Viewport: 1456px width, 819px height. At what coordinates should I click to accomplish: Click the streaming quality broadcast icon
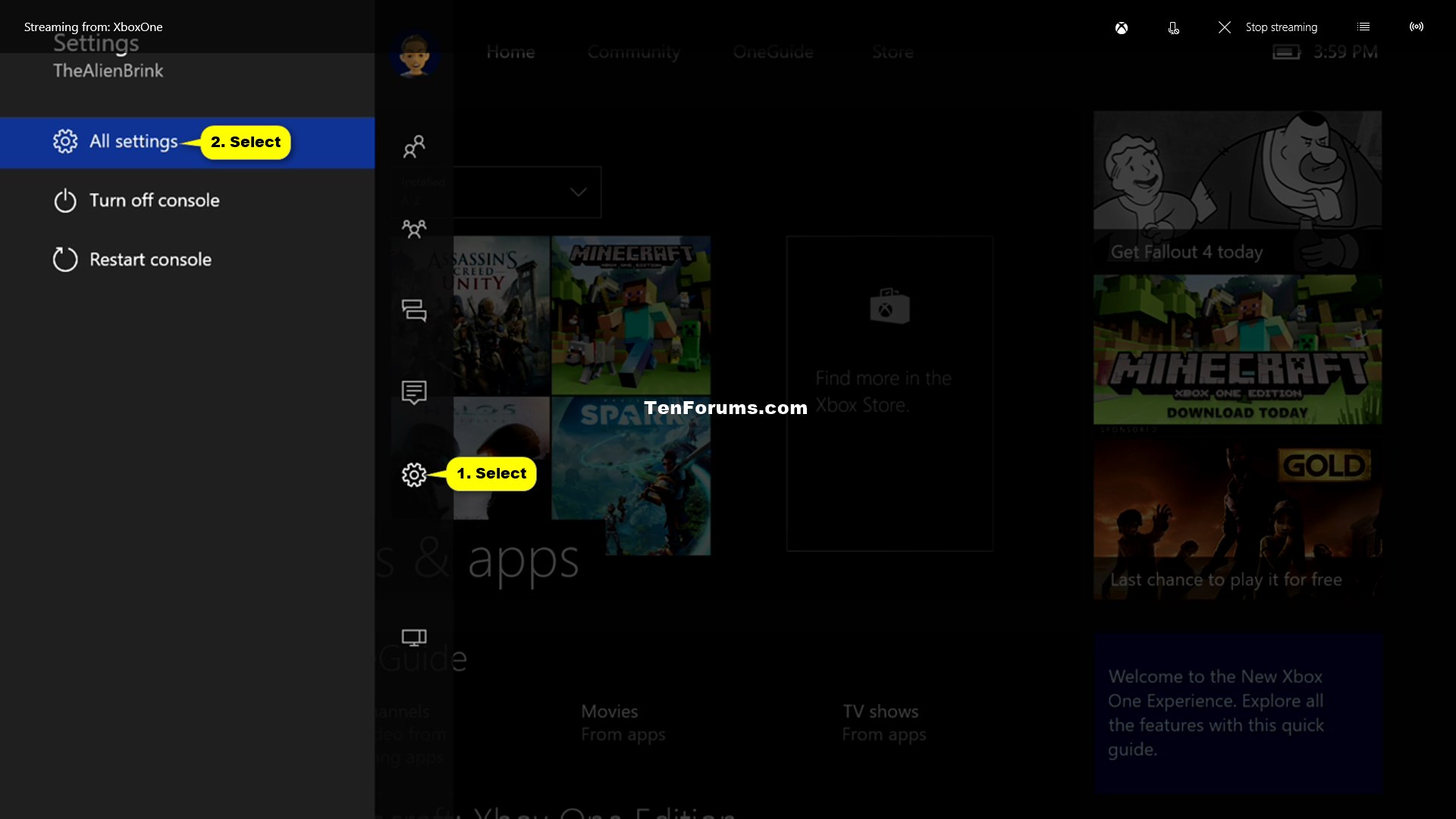click(x=1417, y=27)
